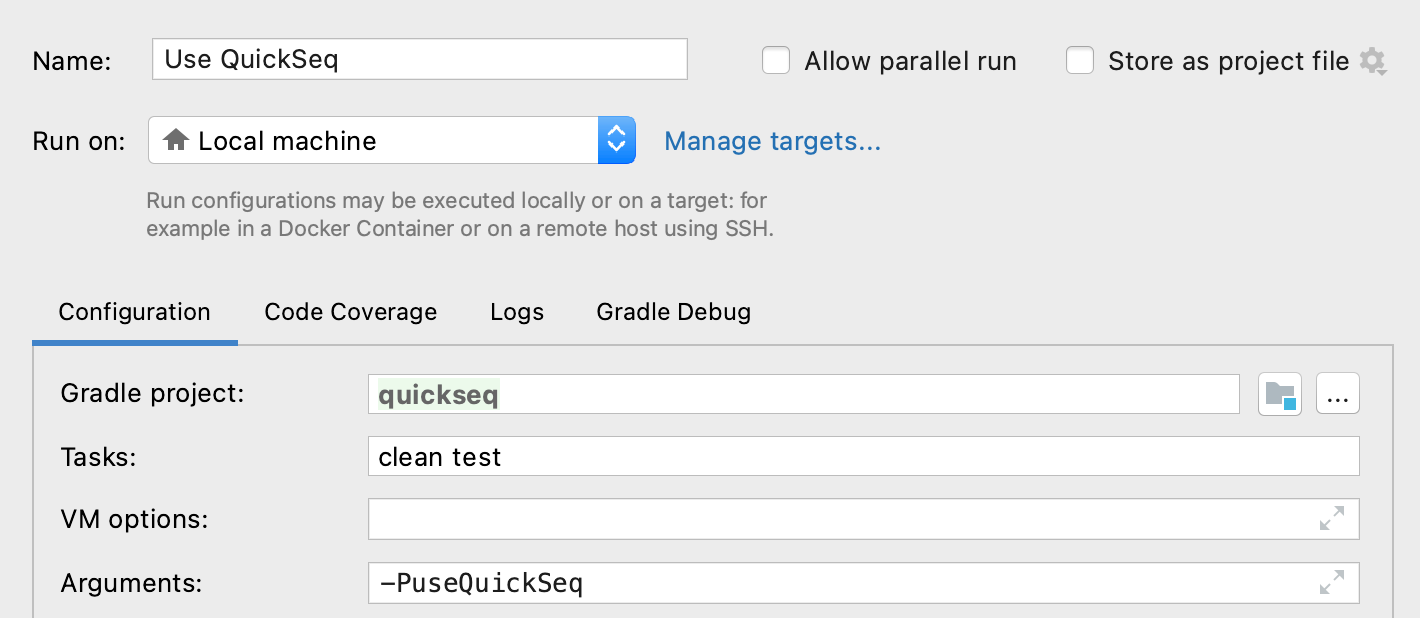This screenshot has width=1420, height=618.
Task: Click the ellipsis button next to Gradle project
Action: tap(1338, 394)
